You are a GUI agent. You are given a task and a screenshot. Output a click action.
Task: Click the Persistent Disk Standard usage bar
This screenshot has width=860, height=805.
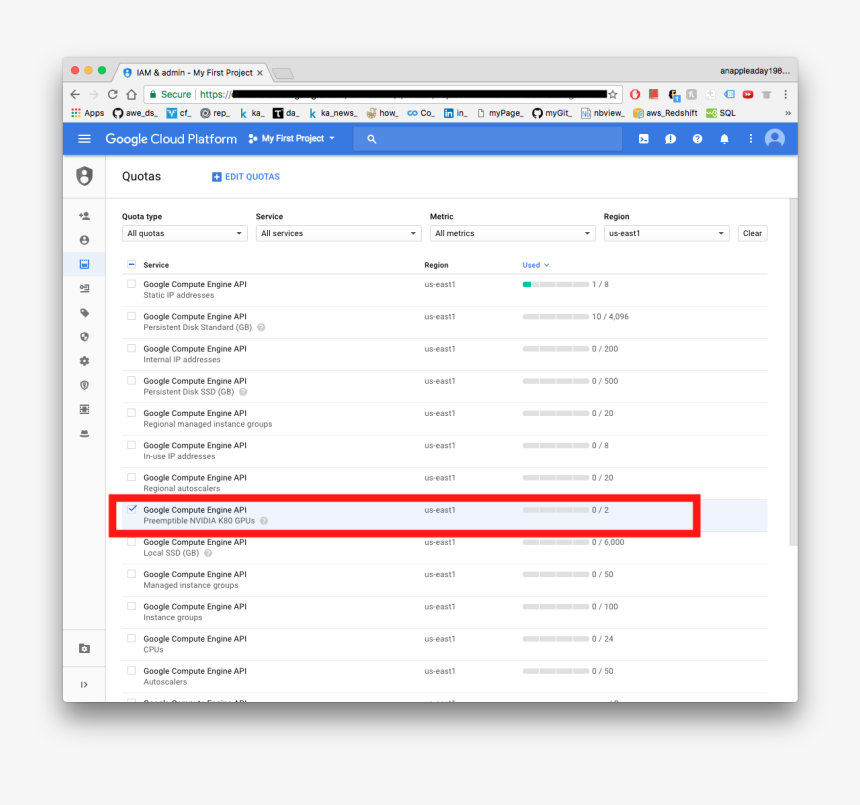pos(556,317)
